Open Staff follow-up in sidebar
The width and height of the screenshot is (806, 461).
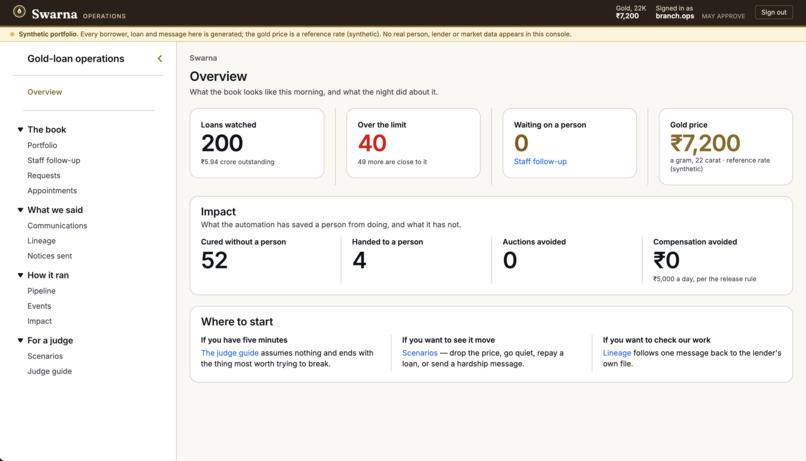pyautogui.click(x=54, y=160)
